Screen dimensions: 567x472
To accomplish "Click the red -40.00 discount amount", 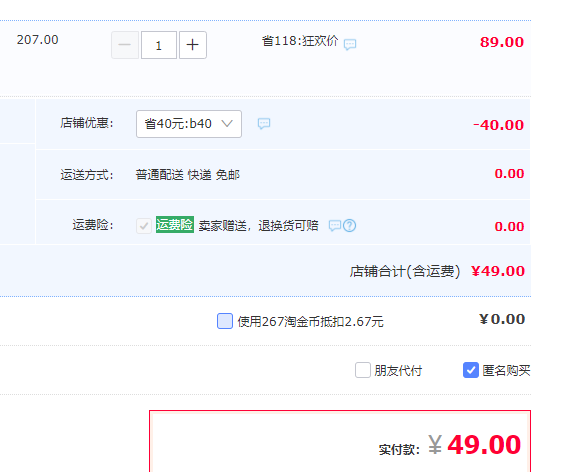I will (x=499, y=125).
